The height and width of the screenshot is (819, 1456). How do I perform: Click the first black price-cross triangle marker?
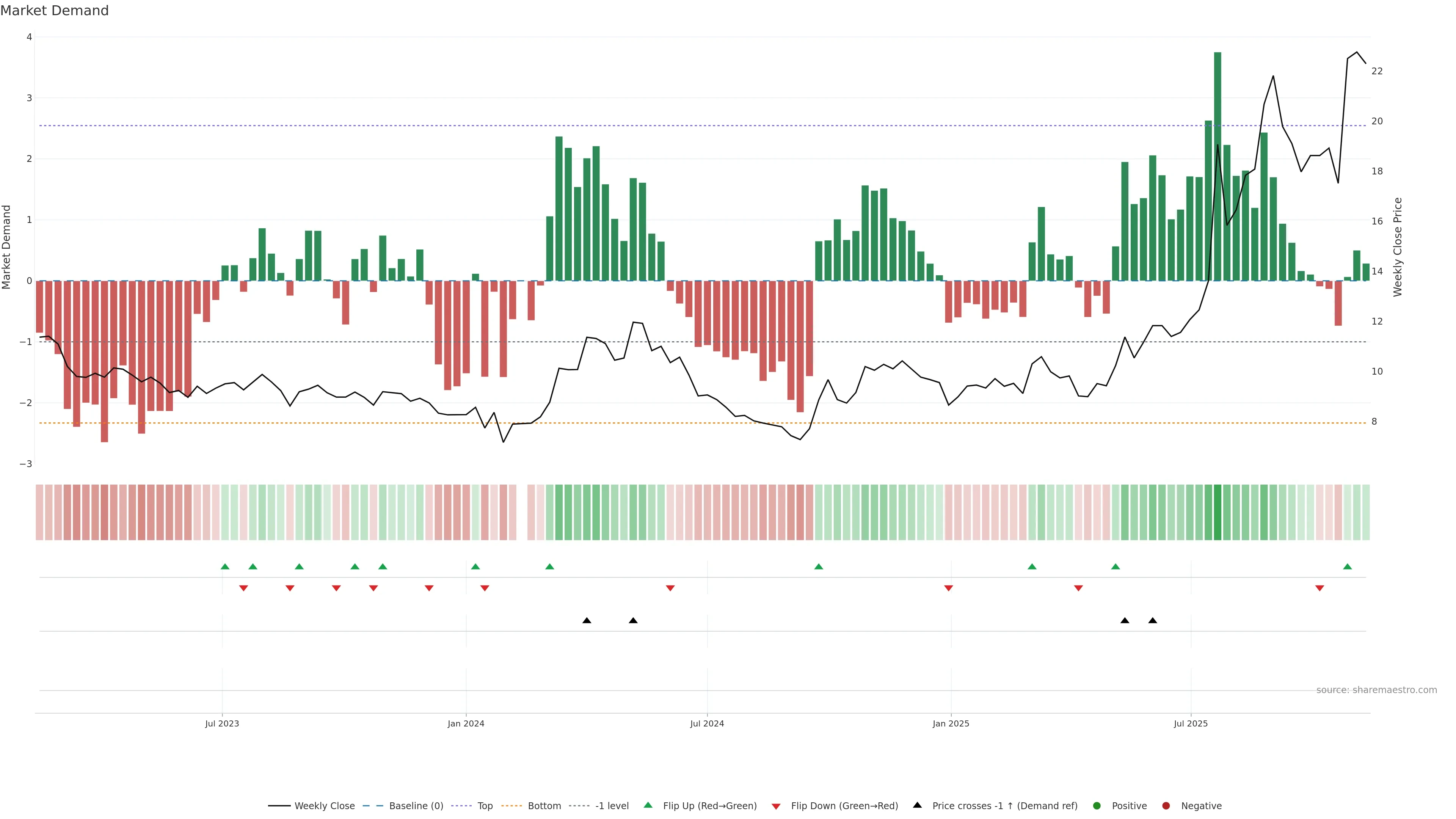[587, 621]
